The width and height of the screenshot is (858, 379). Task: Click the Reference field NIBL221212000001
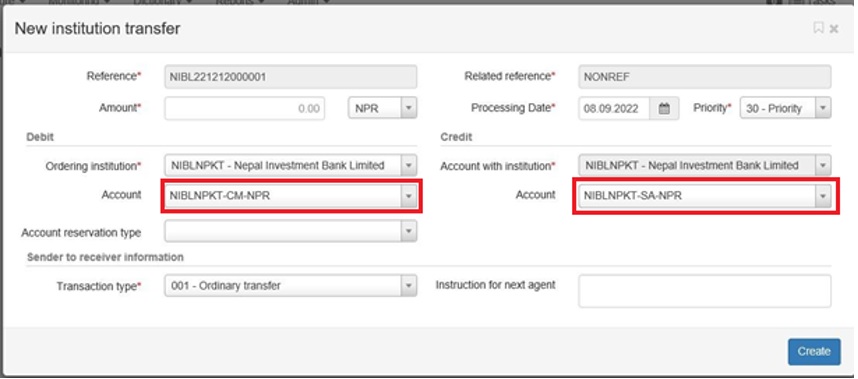(291, 77)
